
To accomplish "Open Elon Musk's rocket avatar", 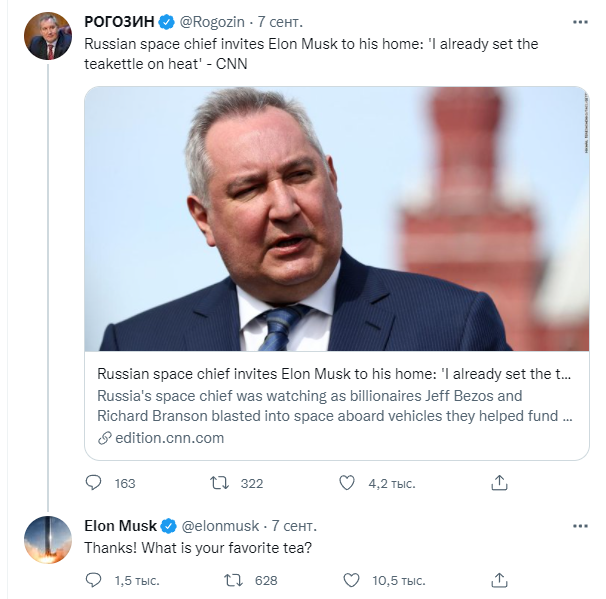I will (47, 541).
